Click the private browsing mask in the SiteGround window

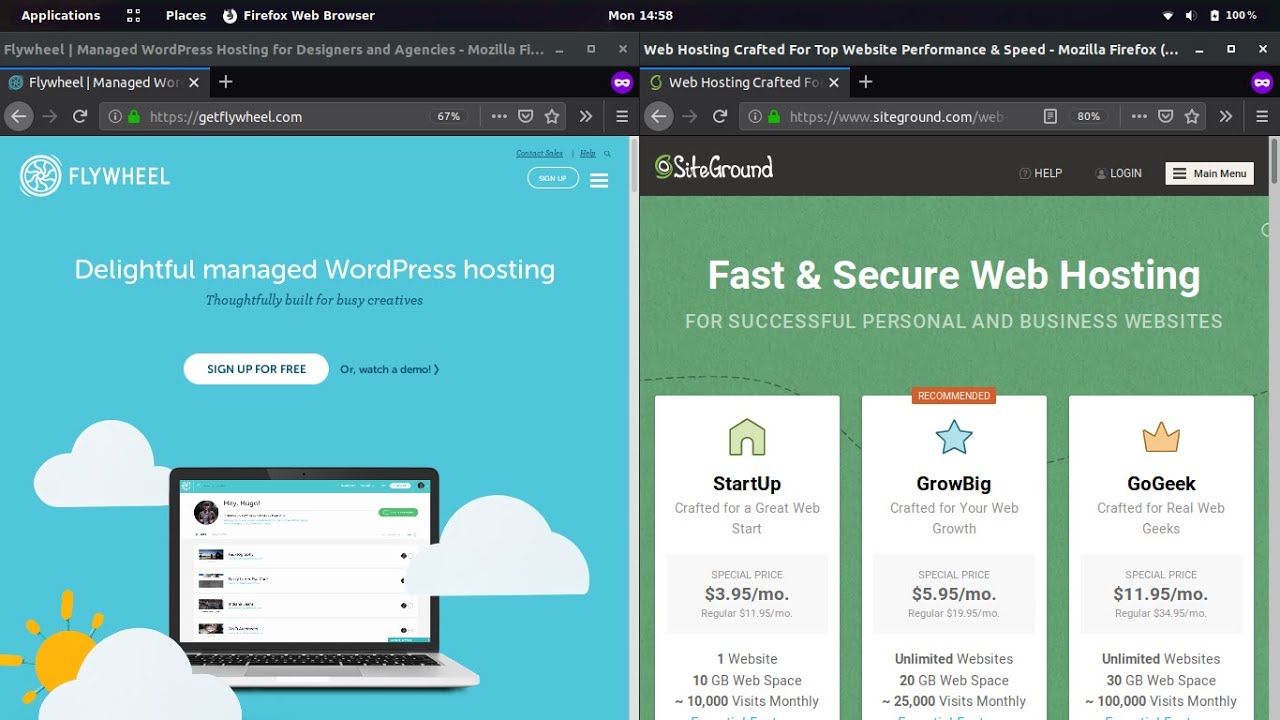point(1262,82)
